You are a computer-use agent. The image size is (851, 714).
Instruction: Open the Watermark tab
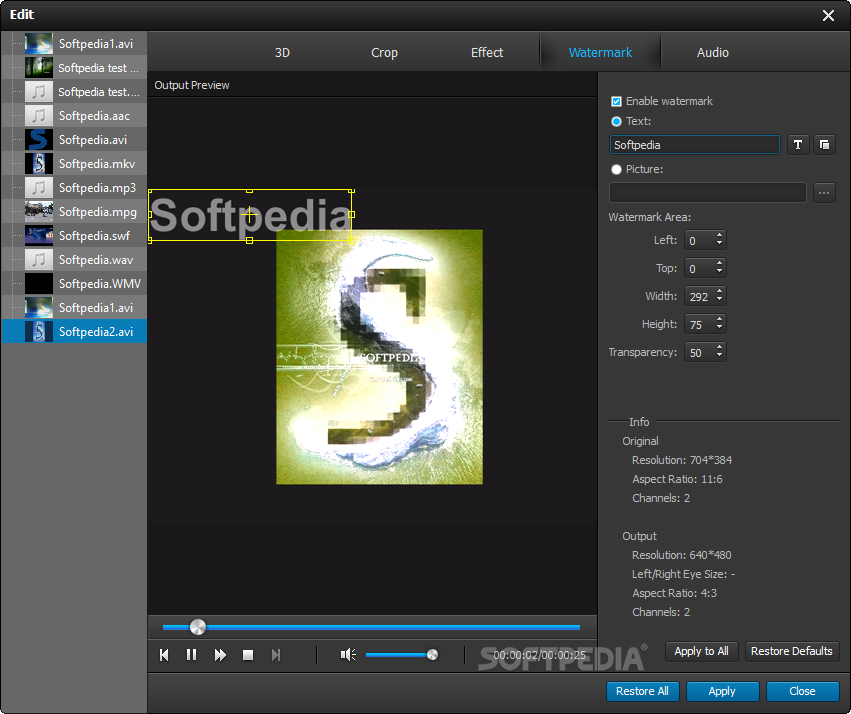pyautogui.click(x=600, y=53)
